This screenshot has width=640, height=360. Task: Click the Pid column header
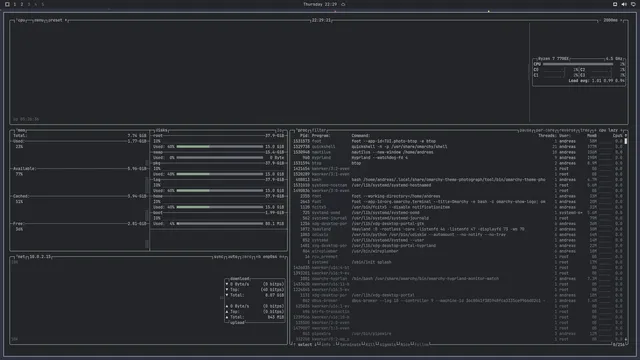click(304, 136)
